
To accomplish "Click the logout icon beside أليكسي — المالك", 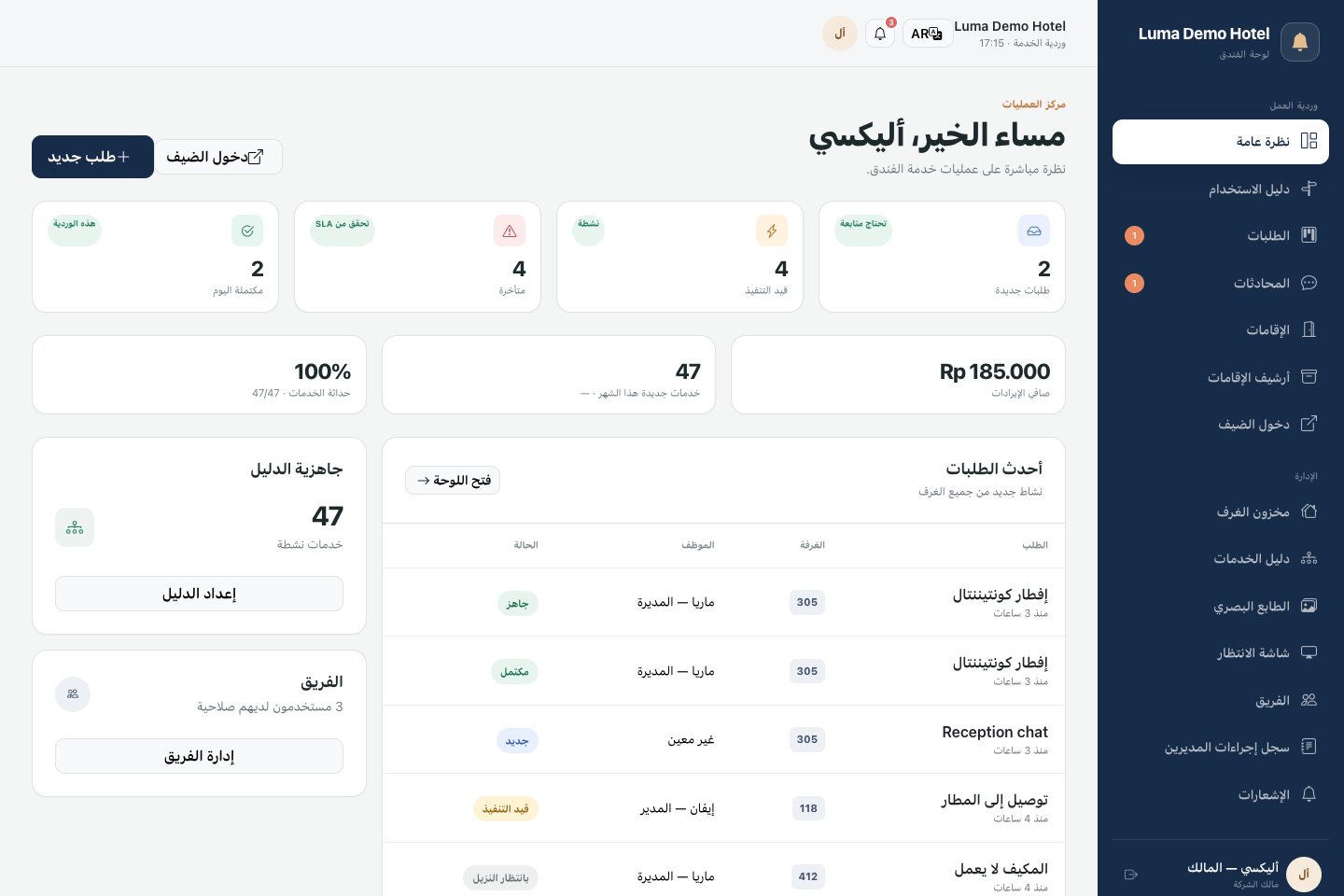I will [1131, 875].
